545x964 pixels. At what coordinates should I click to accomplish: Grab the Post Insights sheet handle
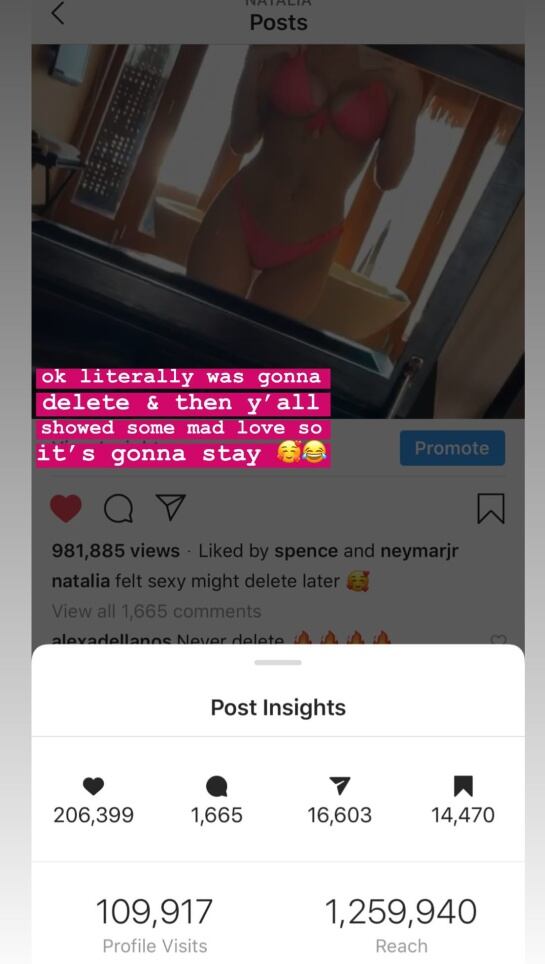point(278,663)
